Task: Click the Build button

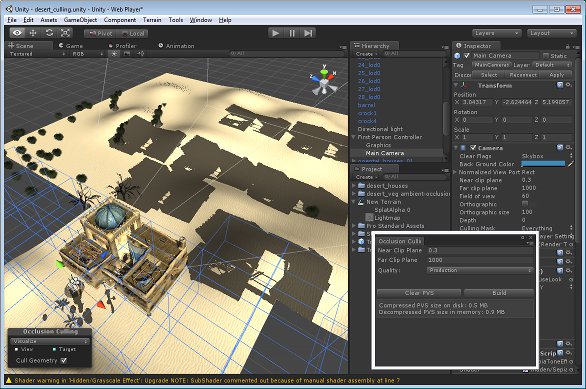Action: [499, 293]
